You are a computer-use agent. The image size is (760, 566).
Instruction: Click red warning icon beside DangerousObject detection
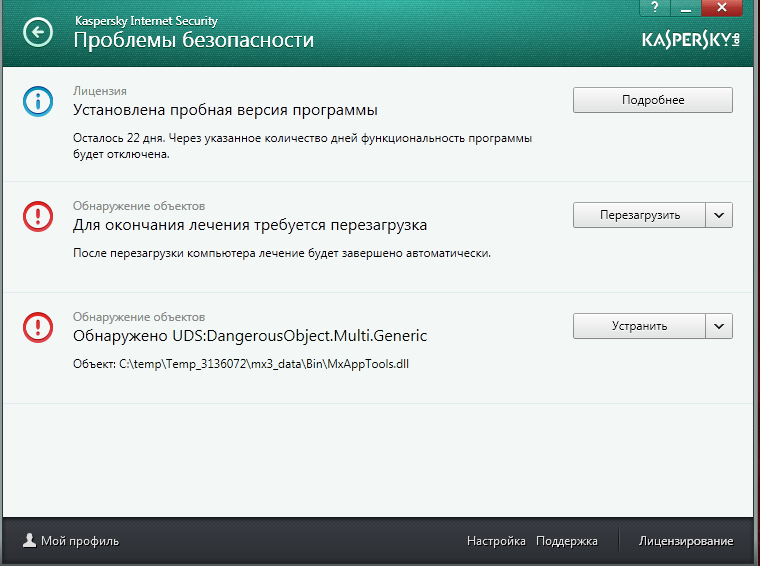tap(38, 326)
